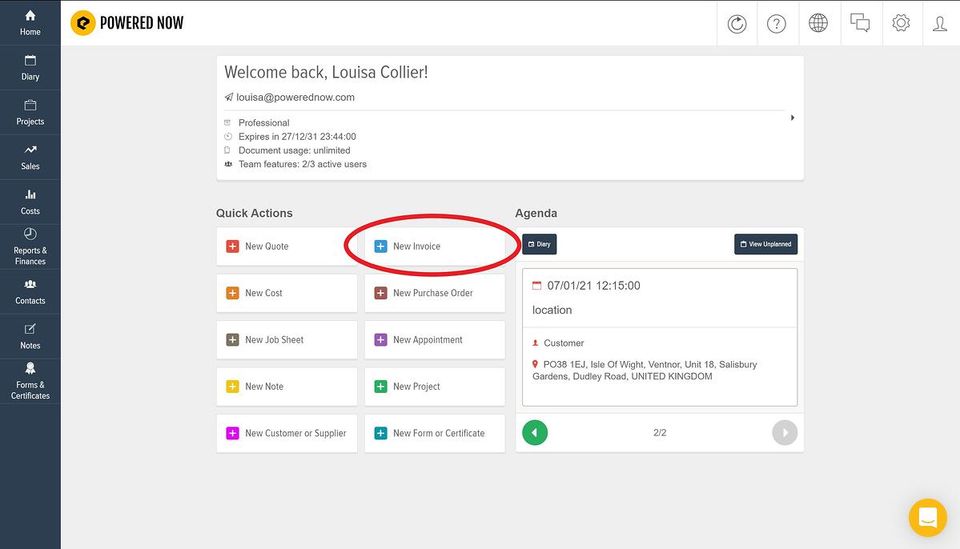Open the yellow live chat widget
Viewport: 960px width, 549px height.
pyautogui.click(x=928, y=517)
